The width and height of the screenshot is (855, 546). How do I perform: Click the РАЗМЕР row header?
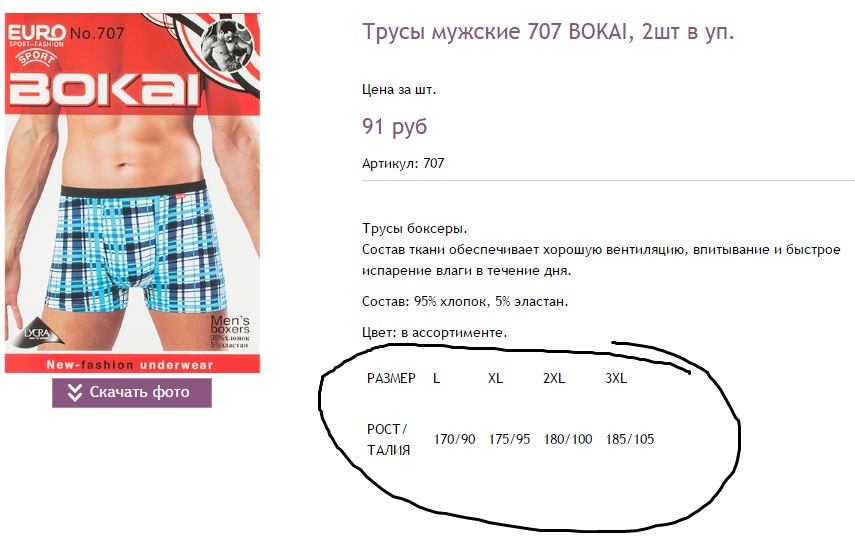pos(392,378)
